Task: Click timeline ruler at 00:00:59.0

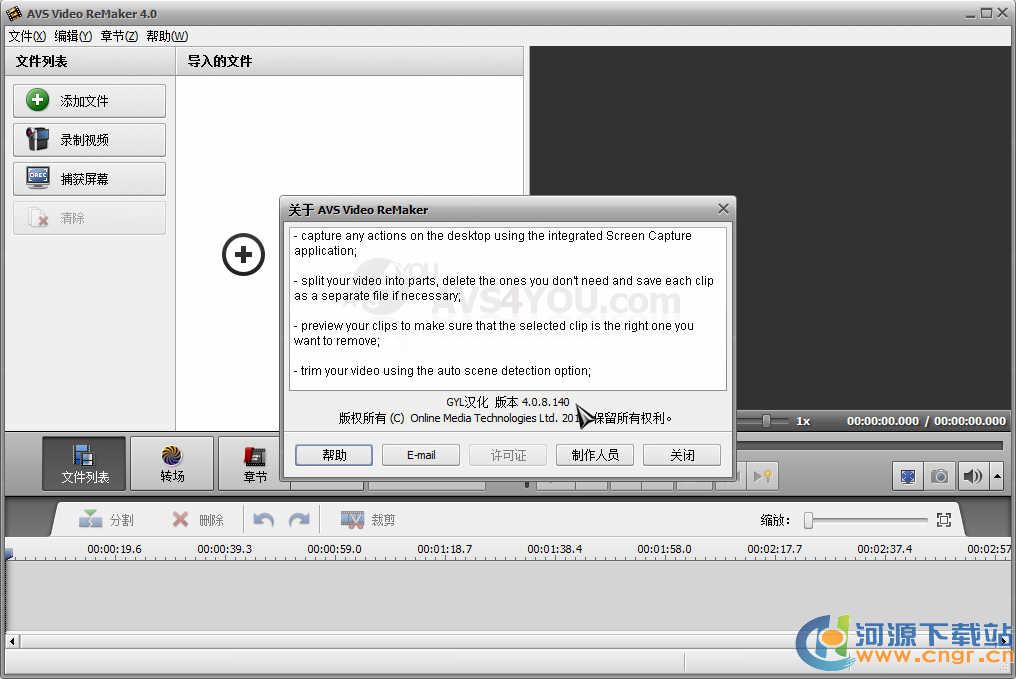Action: coord(334,549)
